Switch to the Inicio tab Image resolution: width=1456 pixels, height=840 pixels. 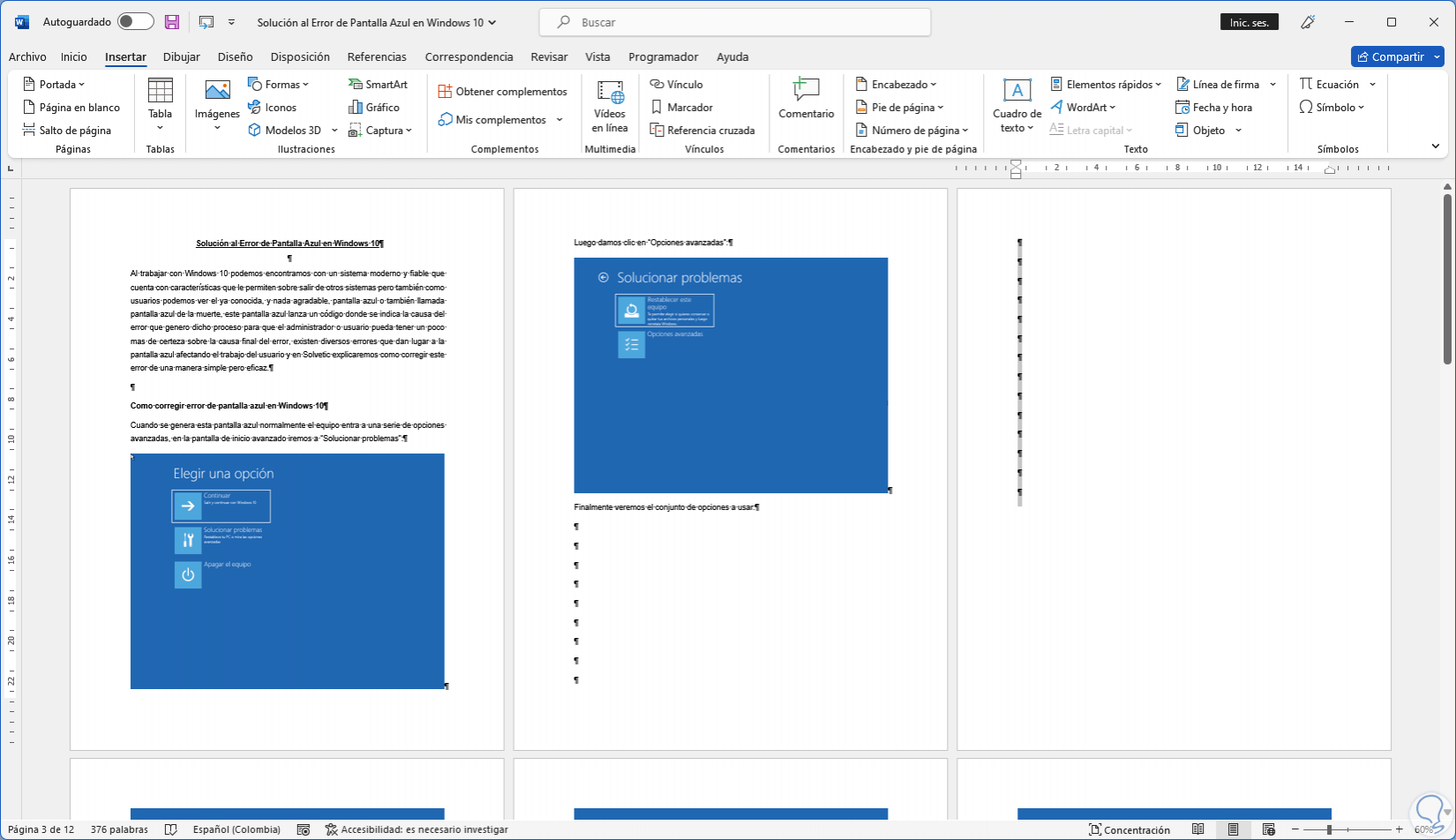coord(74,57)
